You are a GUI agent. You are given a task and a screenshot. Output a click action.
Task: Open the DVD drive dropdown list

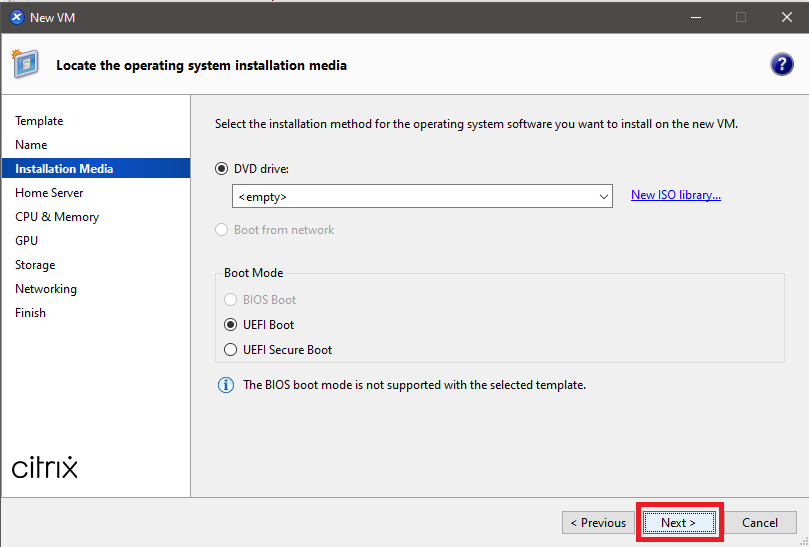pyautogui.click(x=603, y=196)
